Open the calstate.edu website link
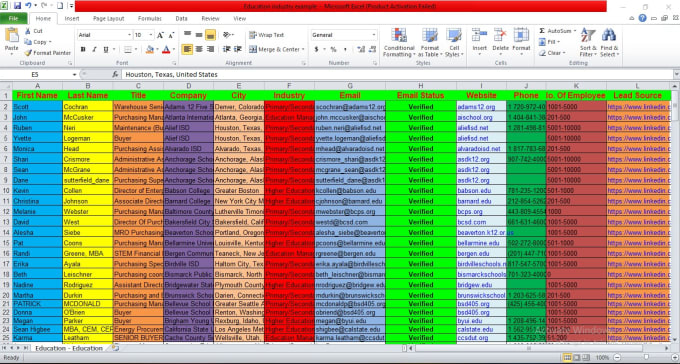The width and height of the screenshot is (680, 364). click(x=475, y=329)
